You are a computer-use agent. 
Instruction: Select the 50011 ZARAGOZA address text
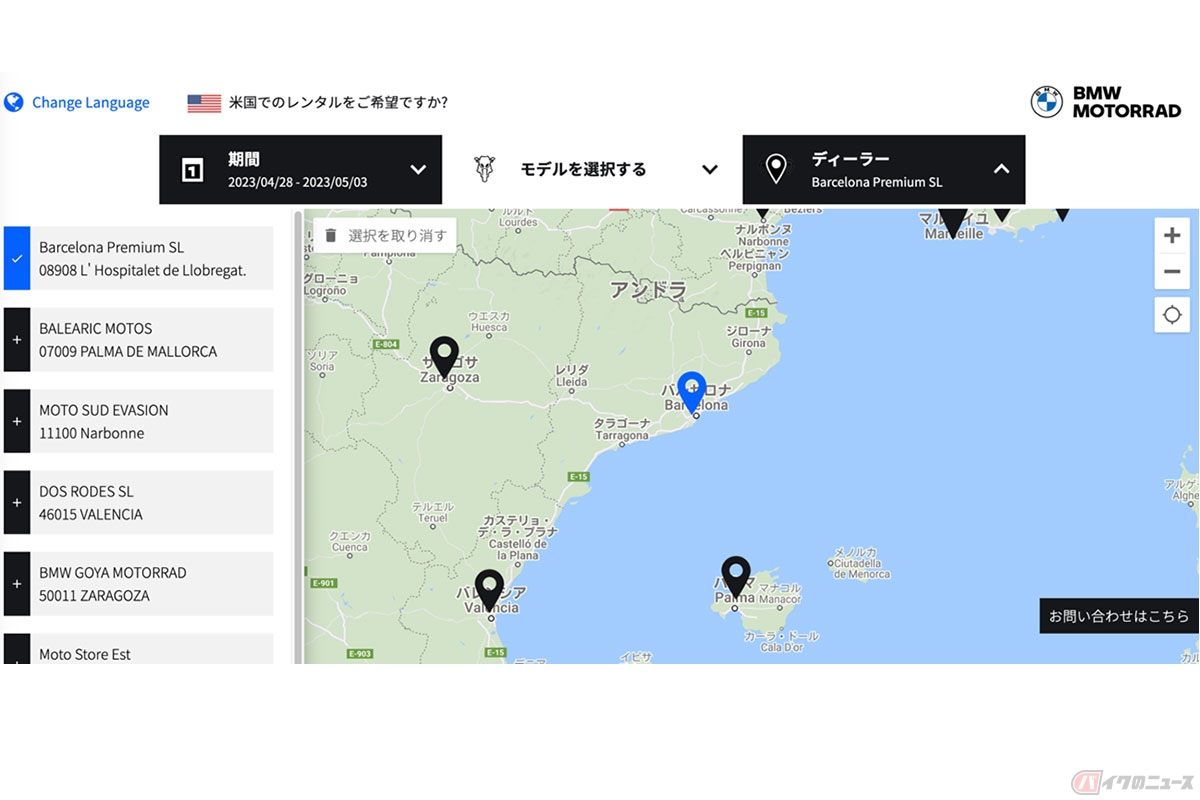tap(94, 595)
